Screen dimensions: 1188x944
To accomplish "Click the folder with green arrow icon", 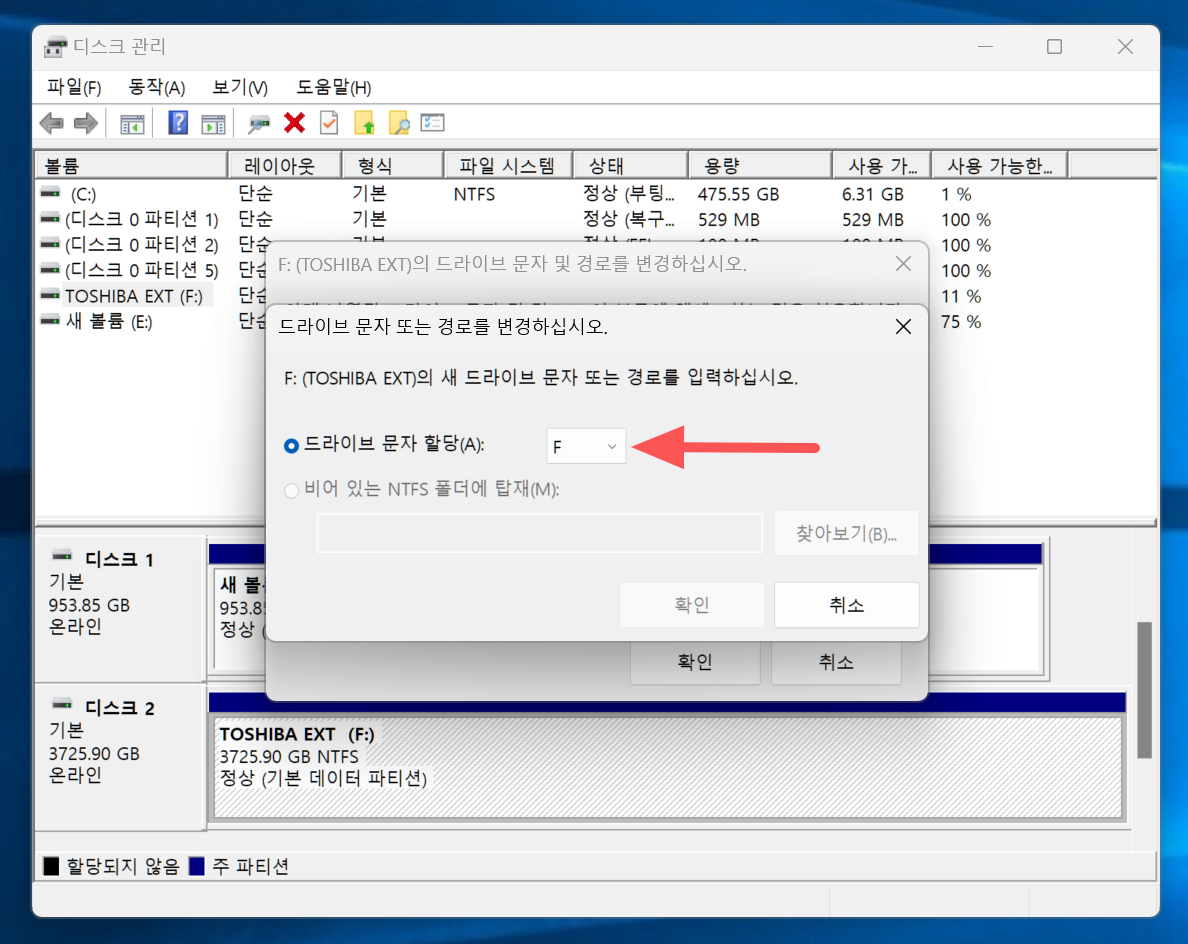I will tap(364, 123).
